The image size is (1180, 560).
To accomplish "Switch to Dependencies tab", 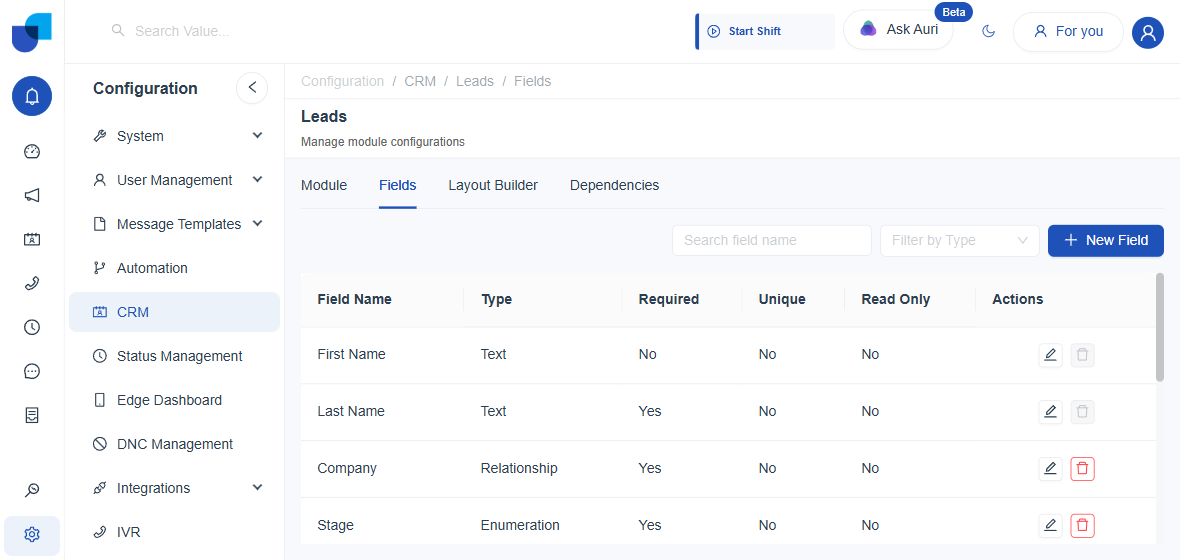I will [x=614, y=185].
